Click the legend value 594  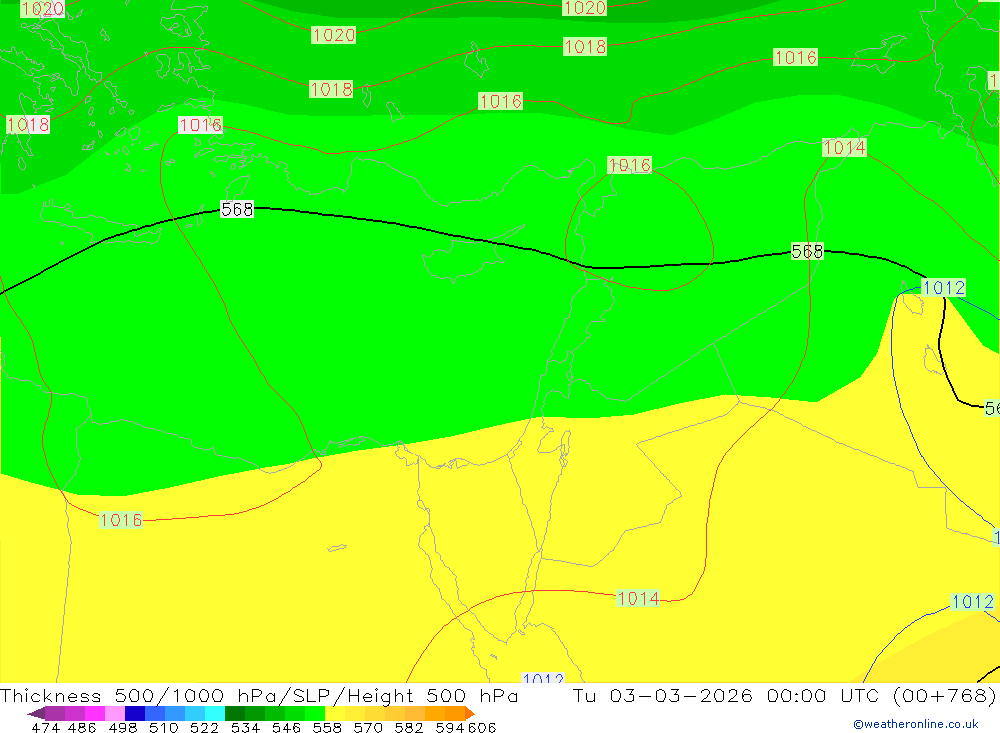(450, 727)
